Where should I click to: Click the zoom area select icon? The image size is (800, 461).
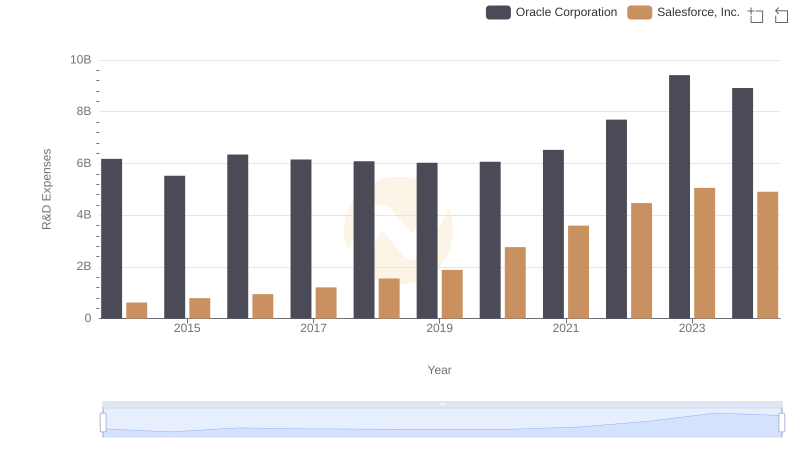756,15
